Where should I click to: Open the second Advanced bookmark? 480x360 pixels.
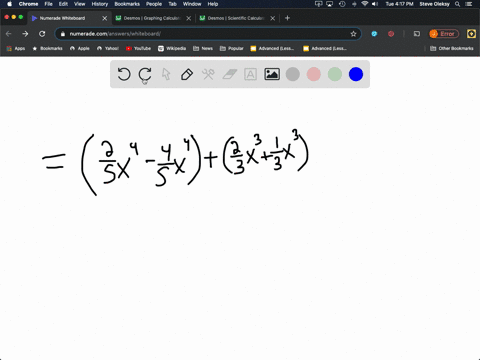pyautogui.click(x=325, y=48)
